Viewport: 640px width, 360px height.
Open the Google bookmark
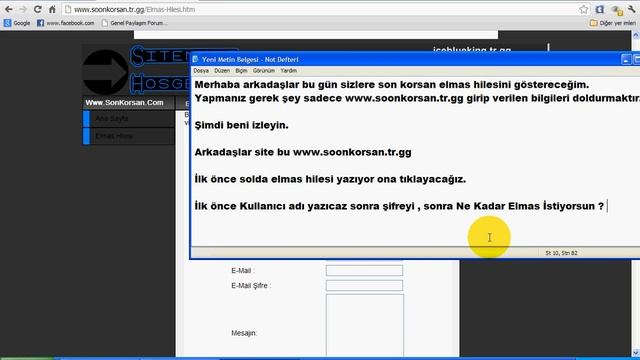[17, 23]
